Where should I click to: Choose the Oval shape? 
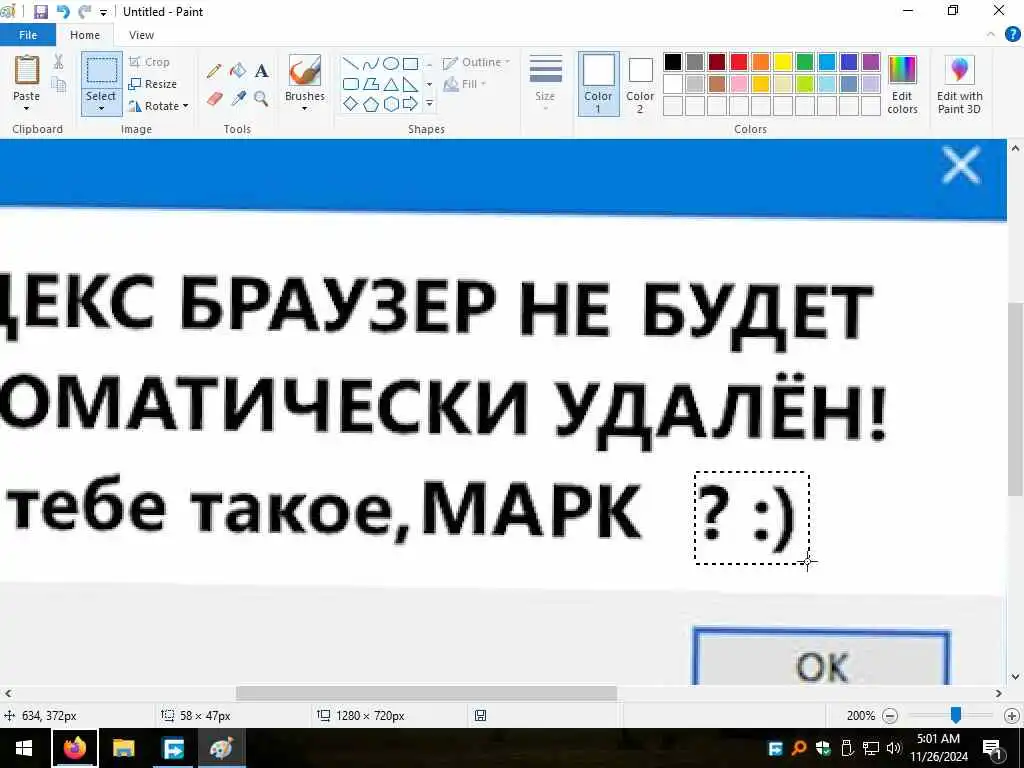[391, 63]
